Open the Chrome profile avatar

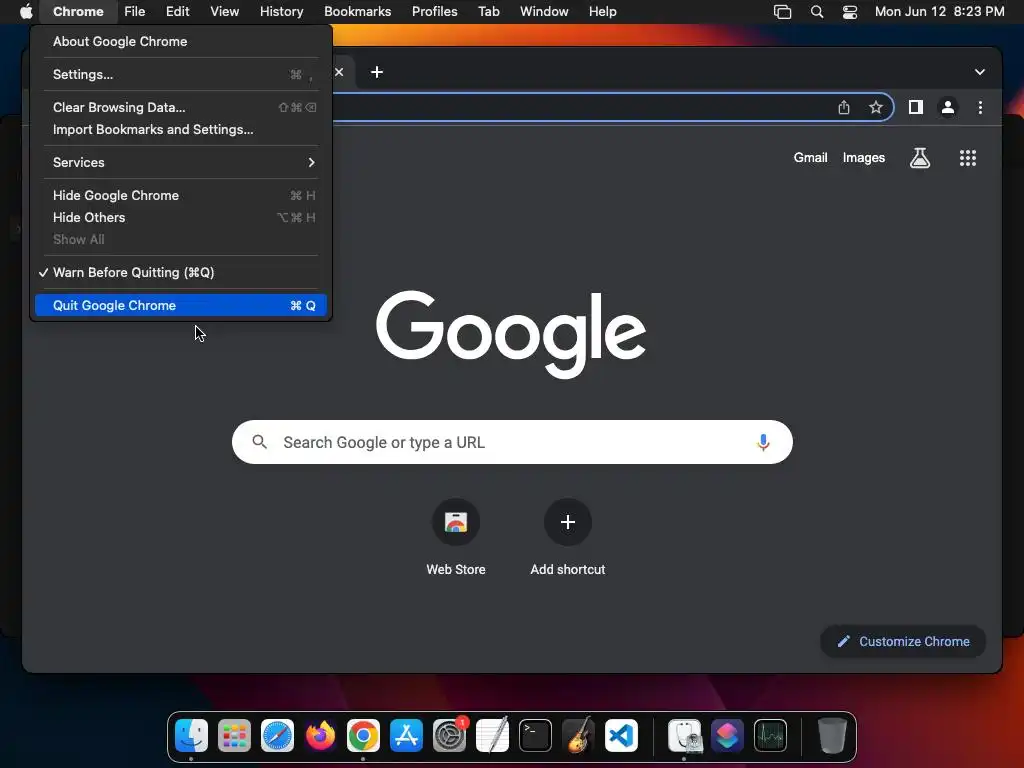(948, 107)
